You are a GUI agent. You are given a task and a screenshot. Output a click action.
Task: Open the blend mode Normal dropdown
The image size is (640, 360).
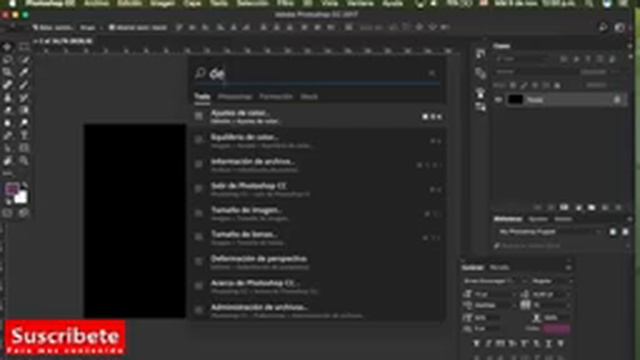(x=536, y=72)
